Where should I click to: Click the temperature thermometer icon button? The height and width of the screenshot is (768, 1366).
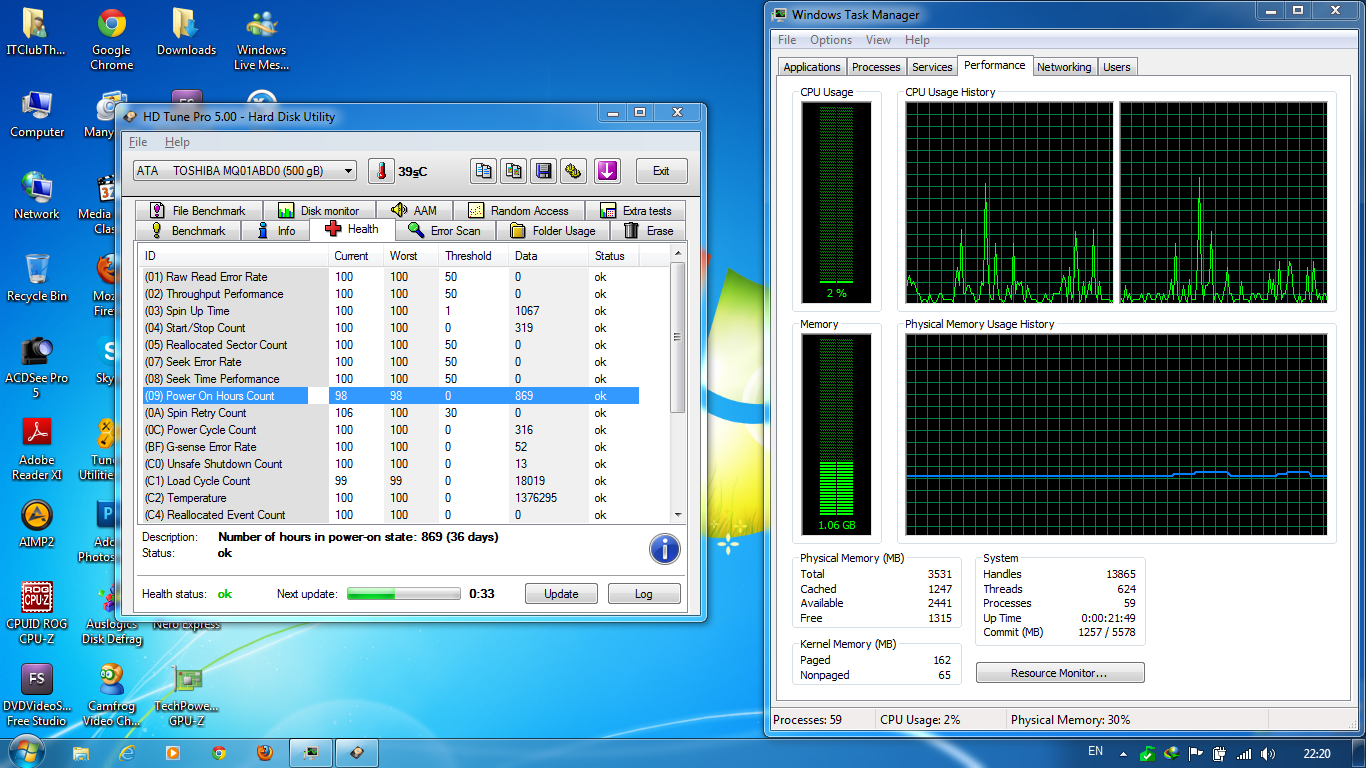coord(381,171)
